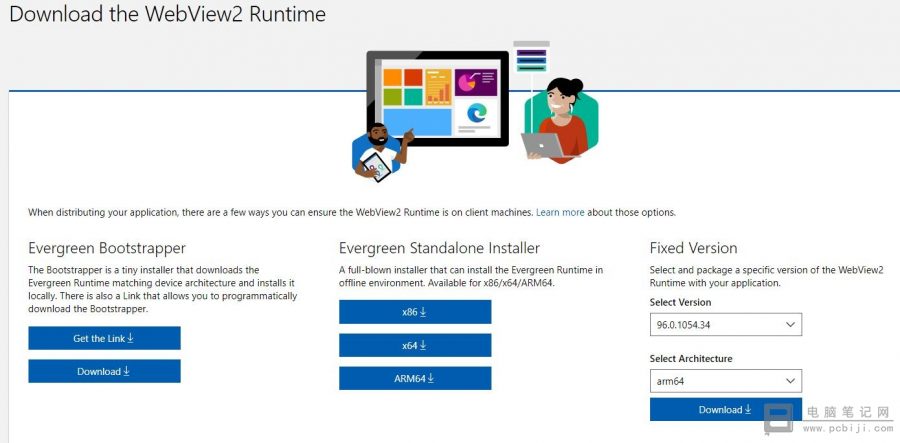Click the Edge logo in the illustration
Image resolution: width=900 pixels, height=443 pixels.
pyautogui.click(x=476, y=112)
